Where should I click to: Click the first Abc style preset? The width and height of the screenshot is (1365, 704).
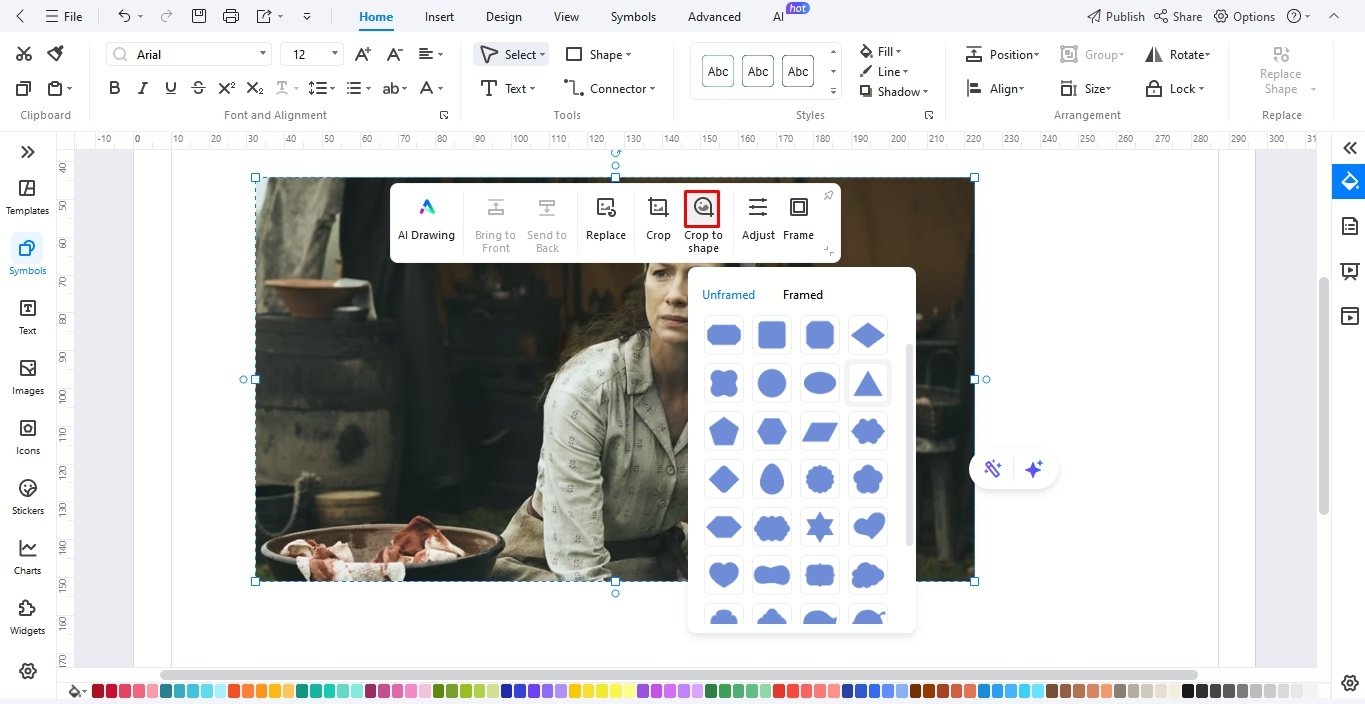tap(718, 71)
